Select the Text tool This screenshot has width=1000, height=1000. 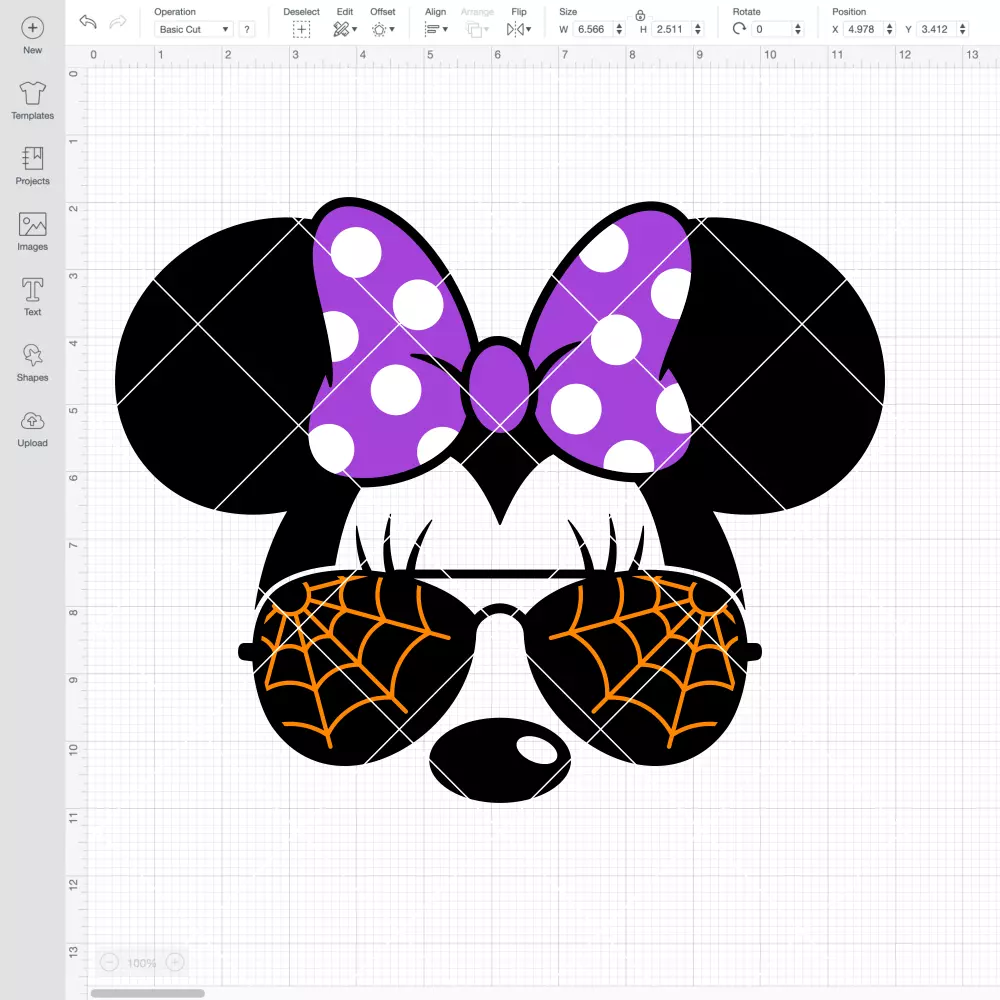33,297
